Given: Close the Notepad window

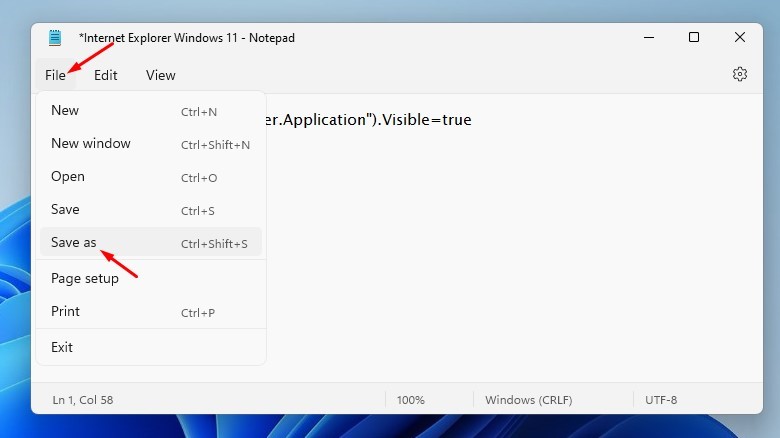Looking at the screenshot, I should [x=740, y=38].
